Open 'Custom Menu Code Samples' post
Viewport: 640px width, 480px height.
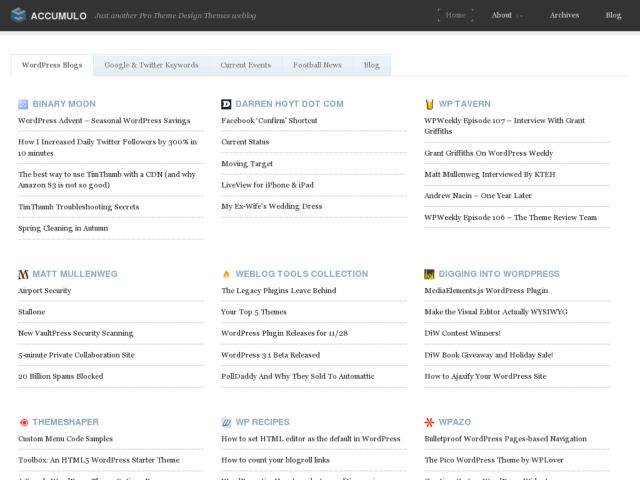[65, 439]
